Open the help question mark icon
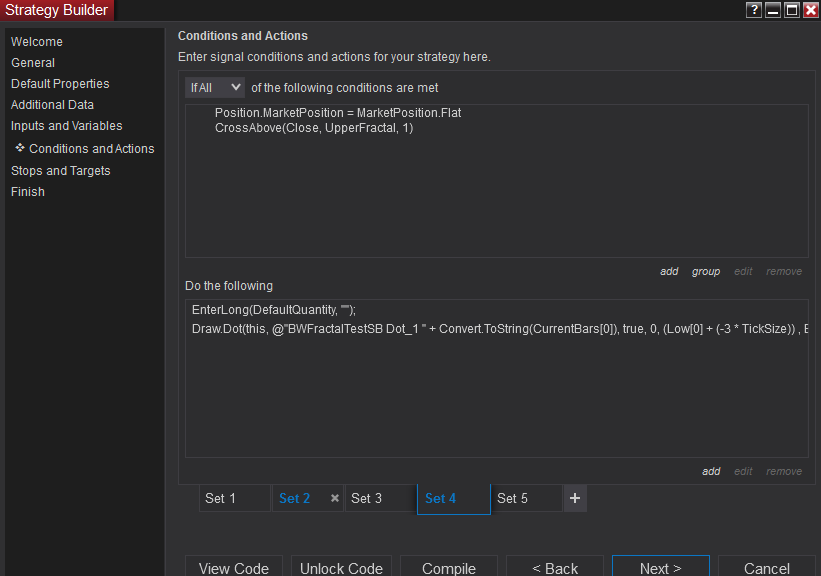This screenshot has height=576, width=821. pyautogui.click(x=754, y=10)
